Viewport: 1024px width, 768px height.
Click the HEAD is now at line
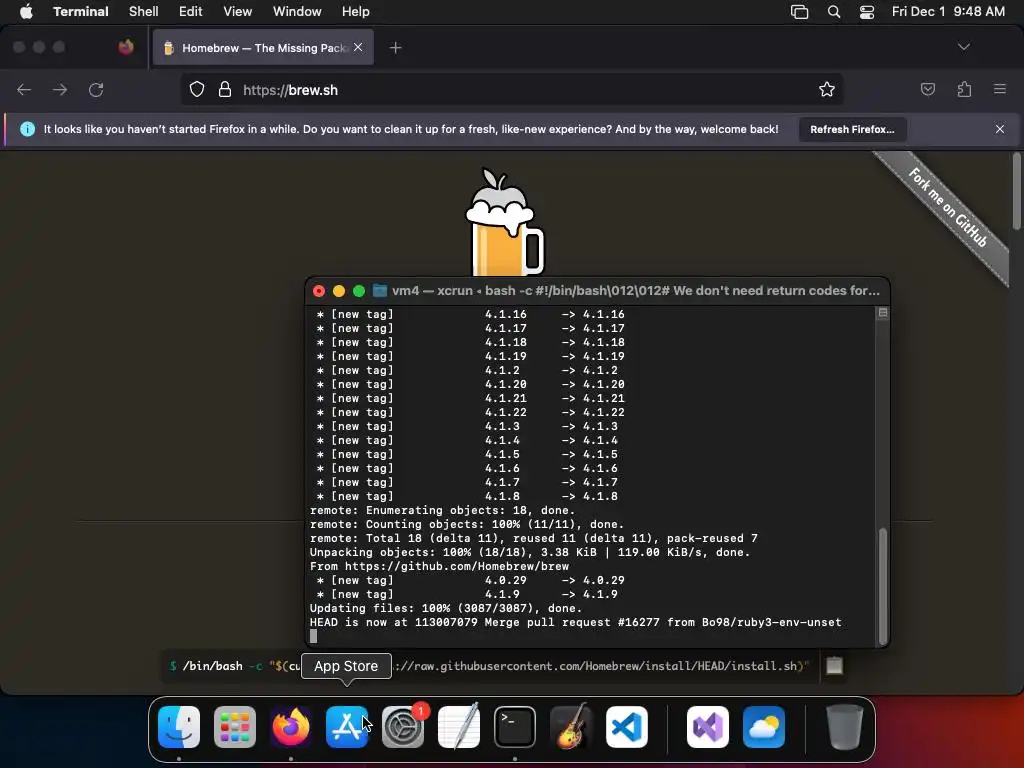575,622
